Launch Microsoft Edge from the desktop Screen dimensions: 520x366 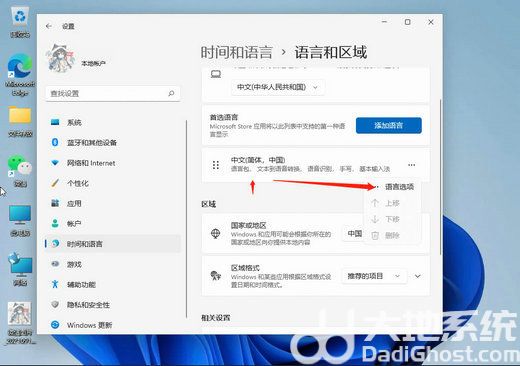pyautogui.click(x=20, y=75)
